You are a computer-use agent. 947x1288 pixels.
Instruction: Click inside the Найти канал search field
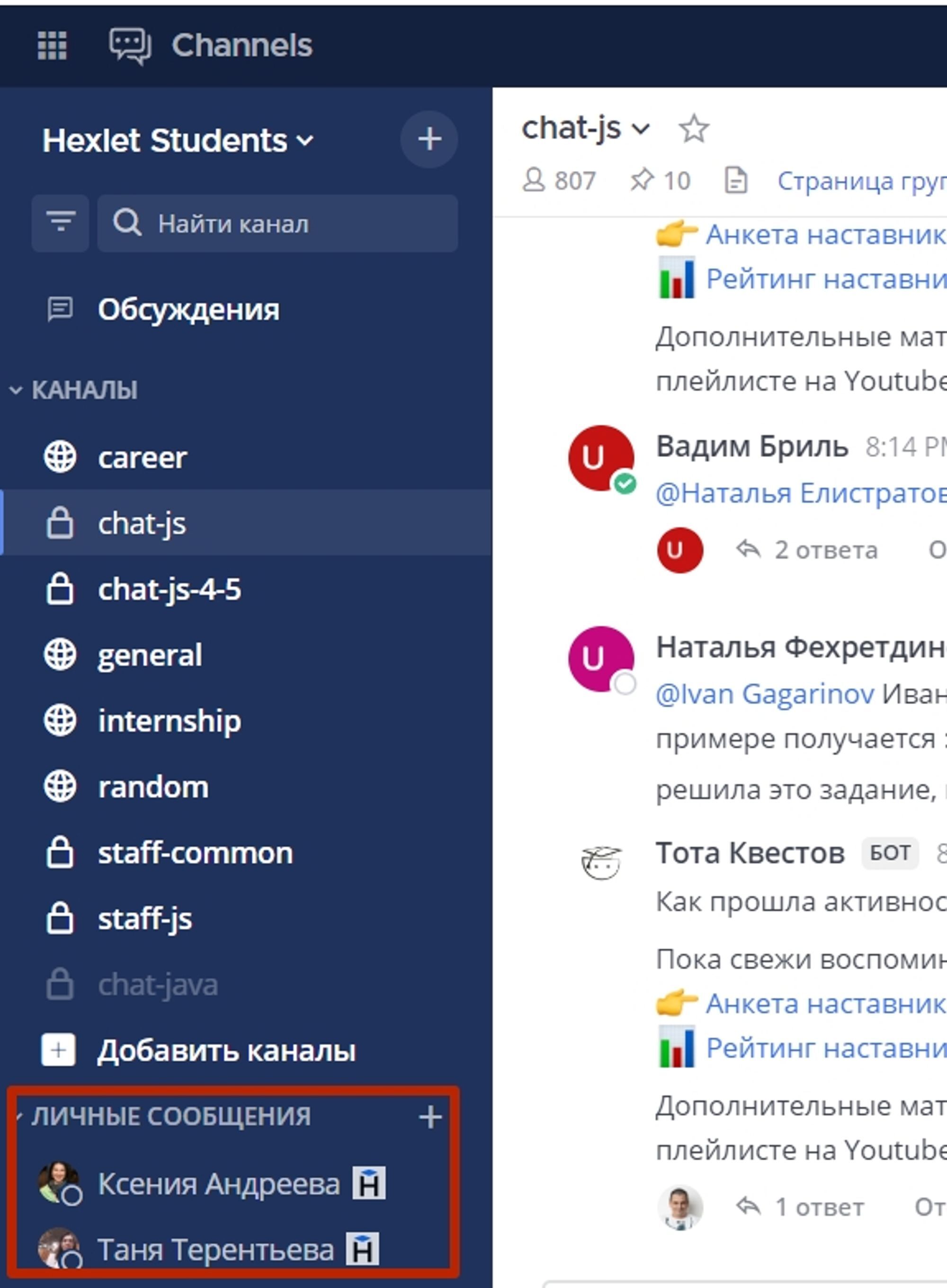[277, 223]
